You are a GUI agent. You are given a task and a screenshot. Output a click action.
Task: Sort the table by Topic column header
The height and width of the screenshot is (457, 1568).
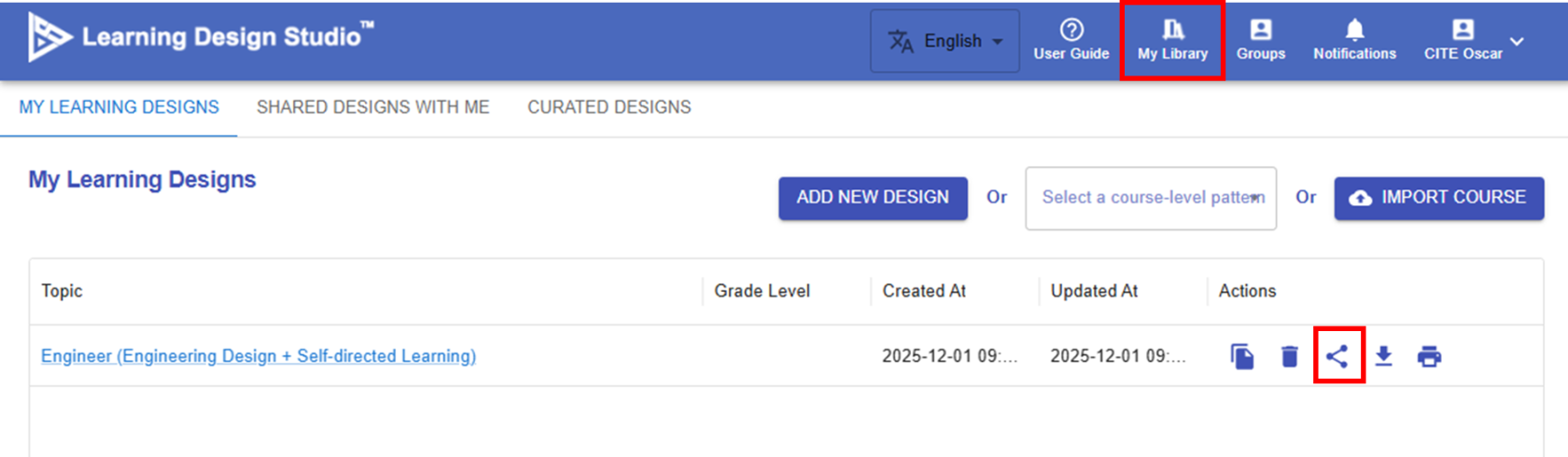tap(62, 291)
